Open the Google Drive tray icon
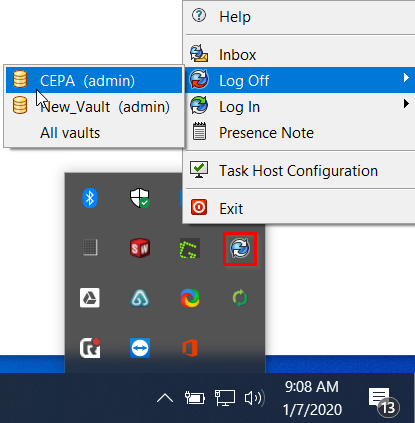 [x=90, y=298]
